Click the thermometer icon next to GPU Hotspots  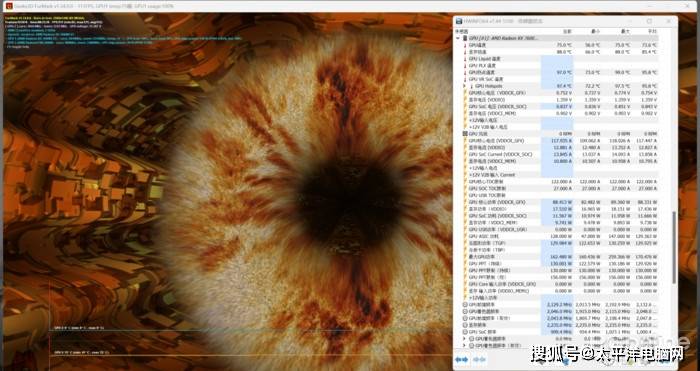471,86
